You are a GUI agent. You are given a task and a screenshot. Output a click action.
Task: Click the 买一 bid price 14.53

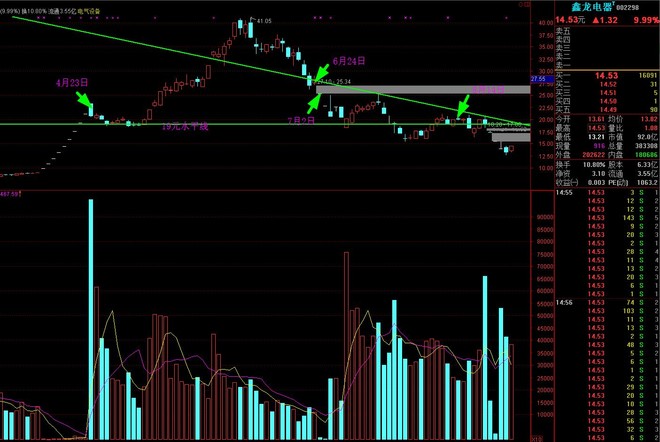pos(606,76)
